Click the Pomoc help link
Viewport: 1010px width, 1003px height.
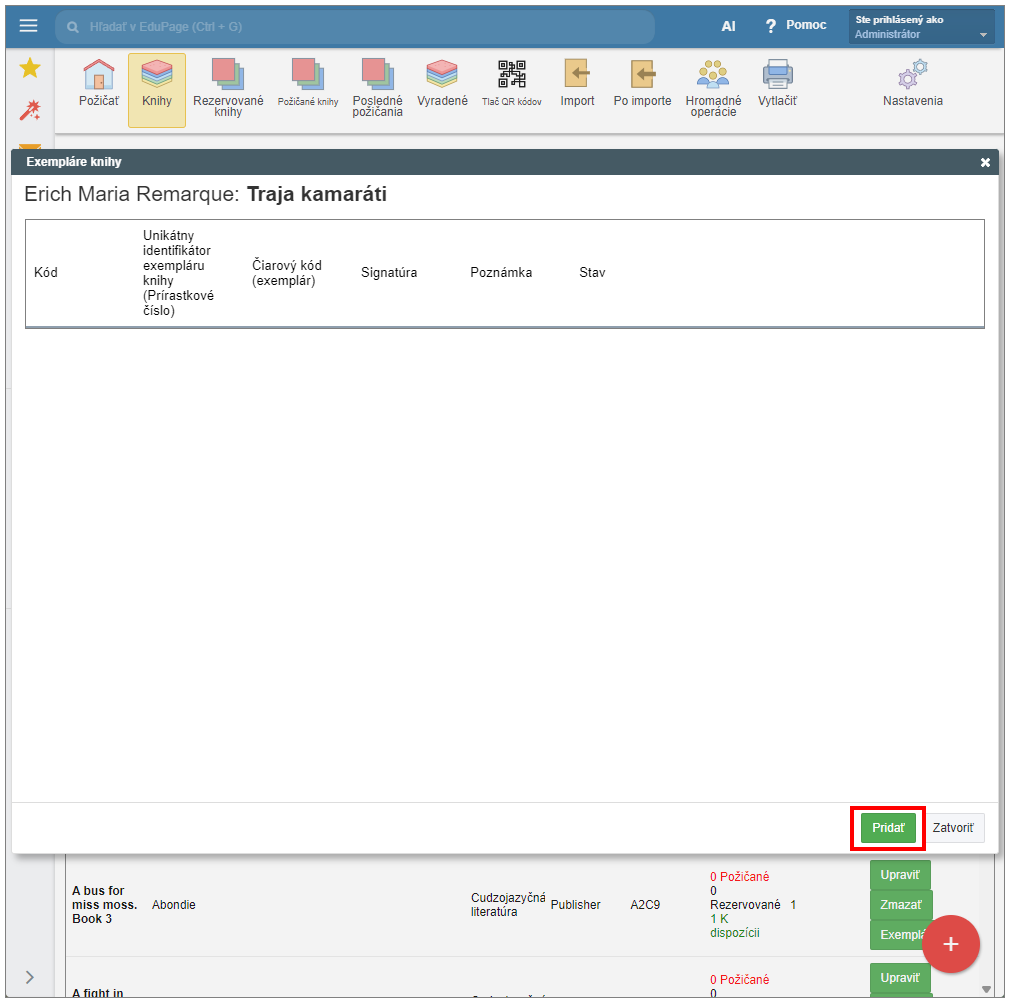(796, 26)
